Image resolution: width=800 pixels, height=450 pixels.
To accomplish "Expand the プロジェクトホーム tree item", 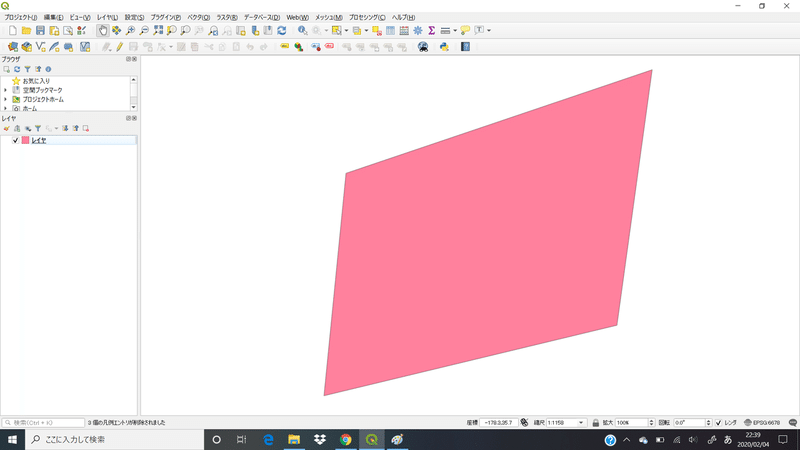I will coord(6,99).
